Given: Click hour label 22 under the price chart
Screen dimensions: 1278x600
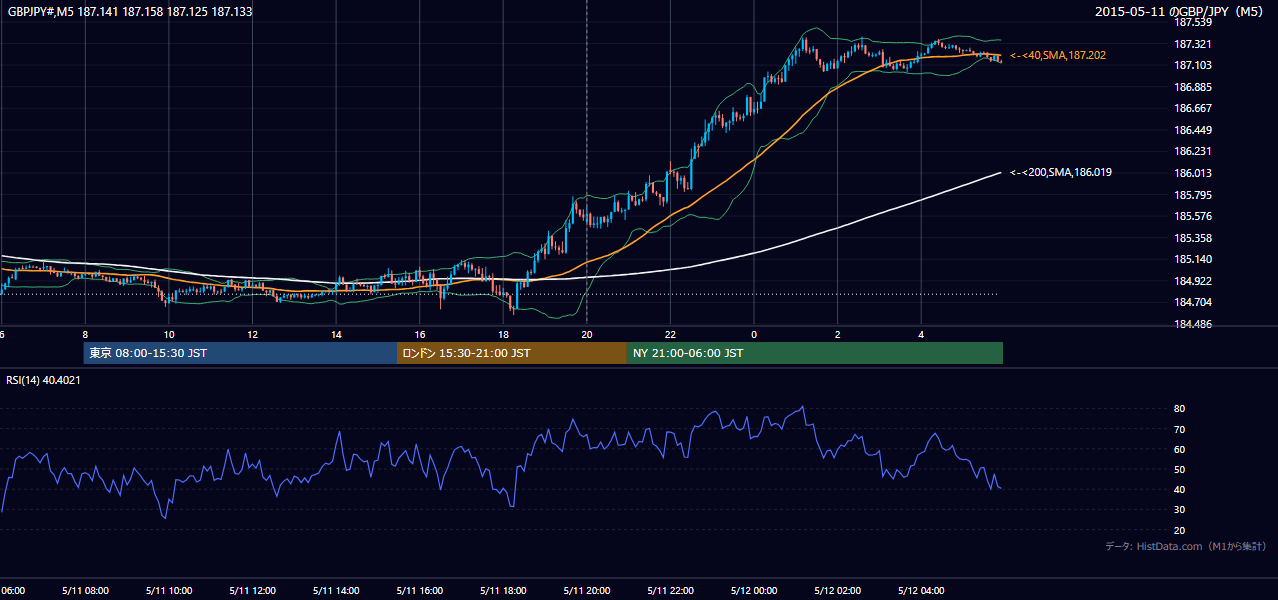Looking at the screenshot, I should point(670,334).
